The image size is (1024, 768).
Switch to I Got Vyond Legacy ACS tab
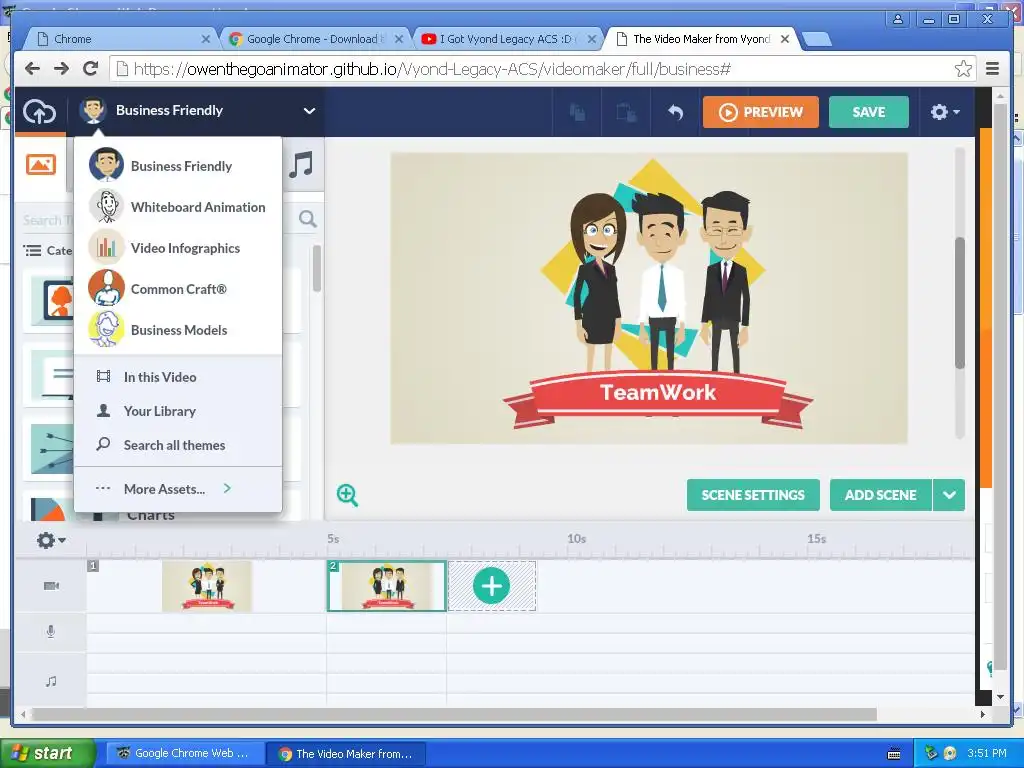point(508,39)
